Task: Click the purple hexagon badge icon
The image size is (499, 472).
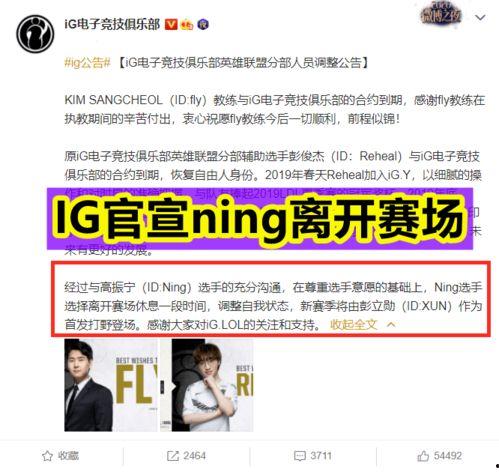Action: [203, 24]
